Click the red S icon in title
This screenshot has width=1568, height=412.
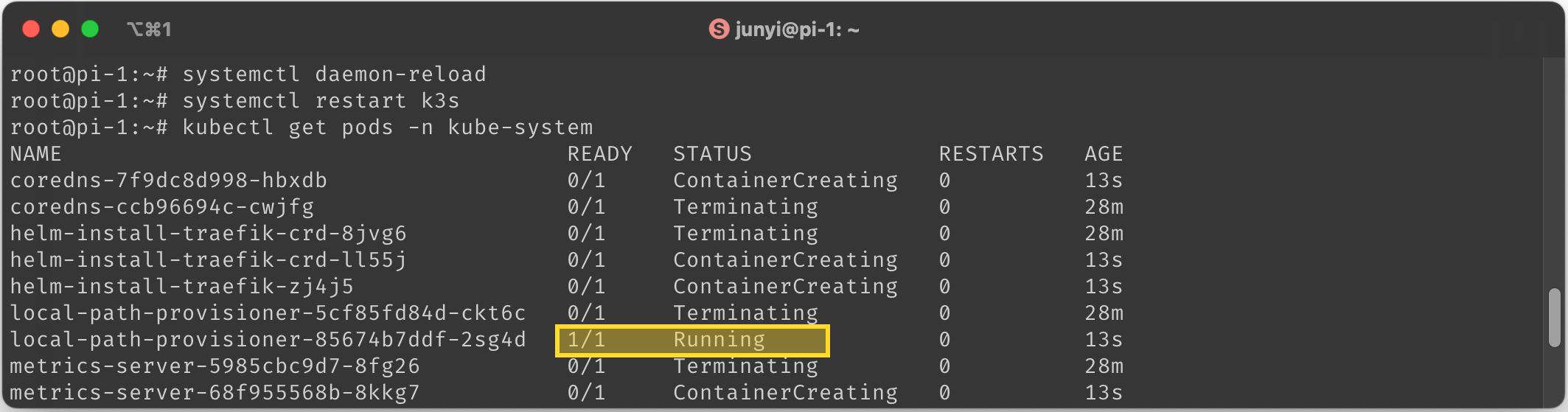point(719,29)
